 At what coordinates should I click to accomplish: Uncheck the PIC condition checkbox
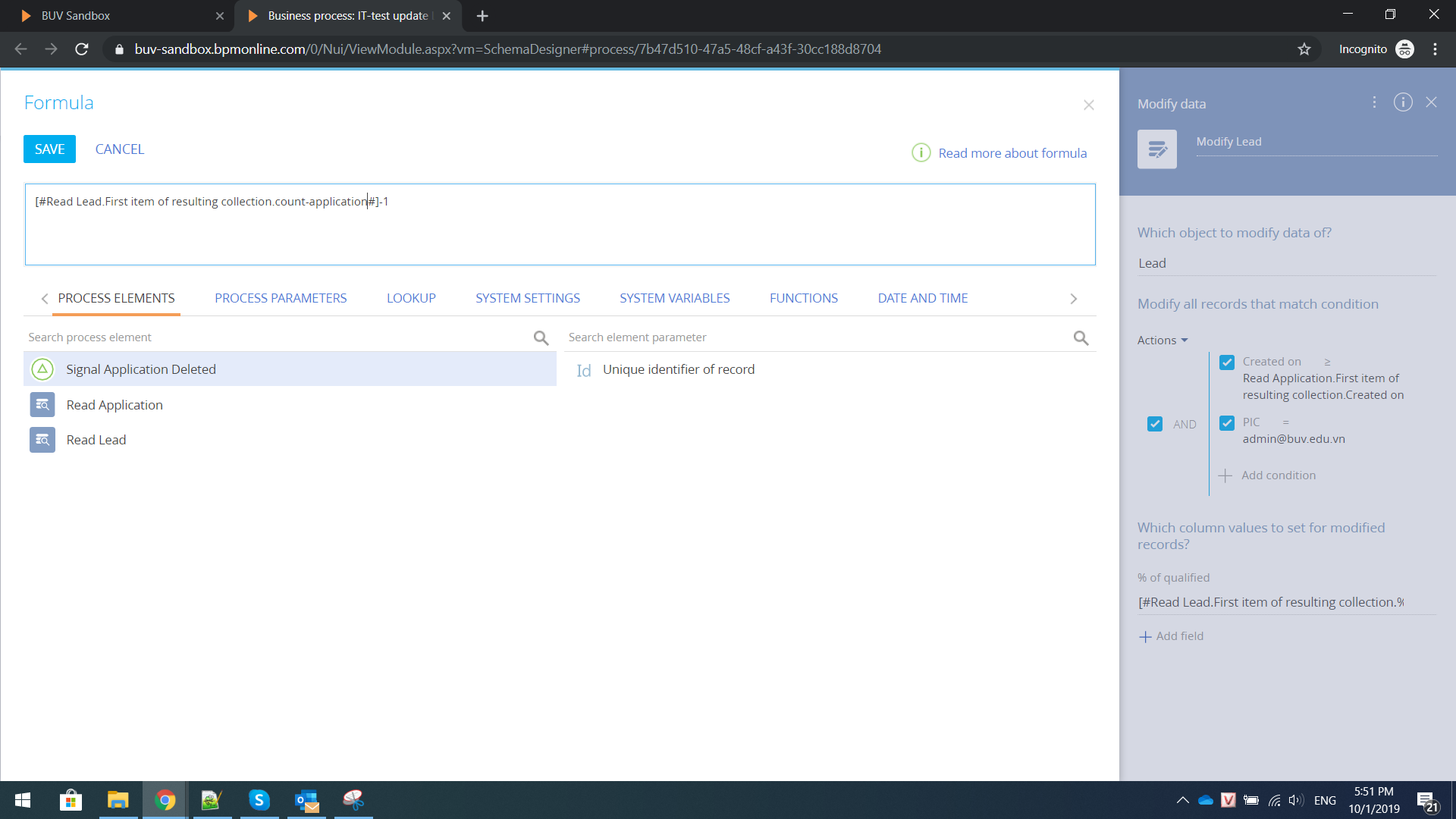click(x=1226, y=423)
